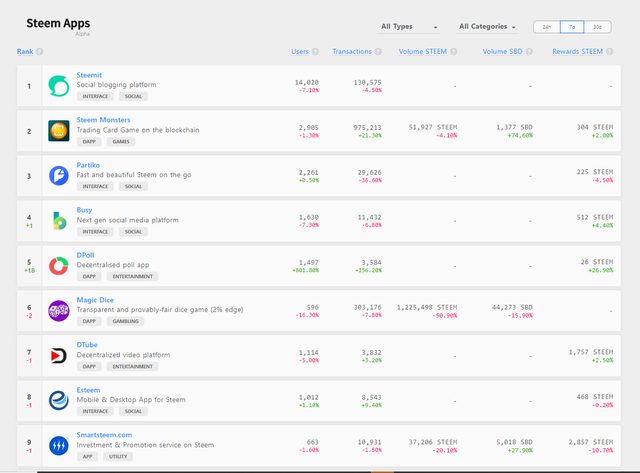This screenshot has height=473, width=640.
Task: Click the Magic Dice app logo
Action: pyautogui.click(x=59, y=310)
